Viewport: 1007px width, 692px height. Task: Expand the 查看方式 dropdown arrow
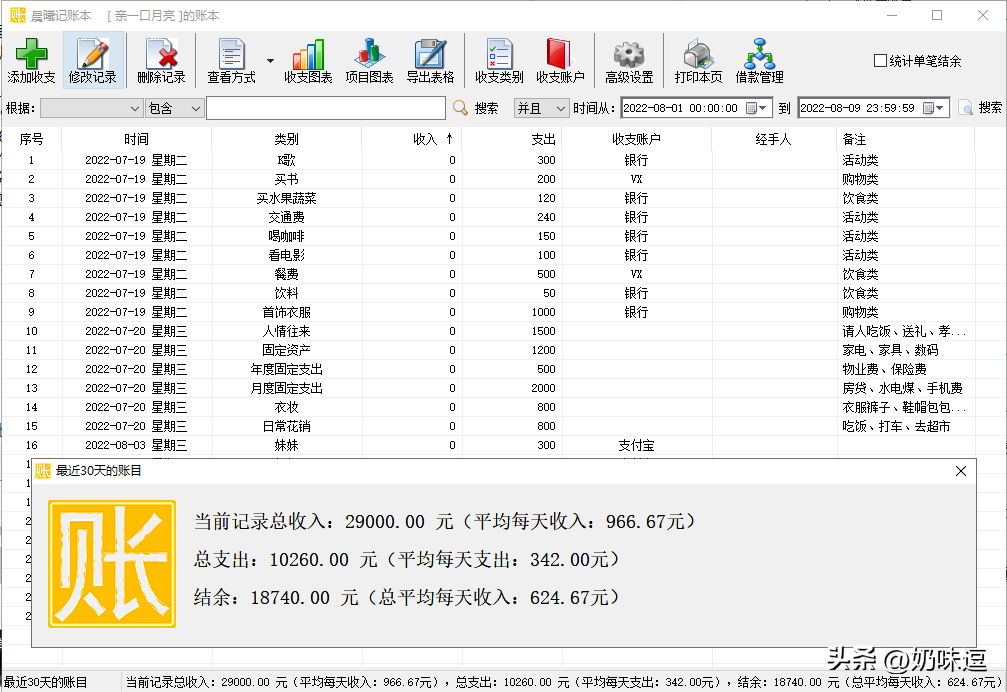(x=270, y=61)
